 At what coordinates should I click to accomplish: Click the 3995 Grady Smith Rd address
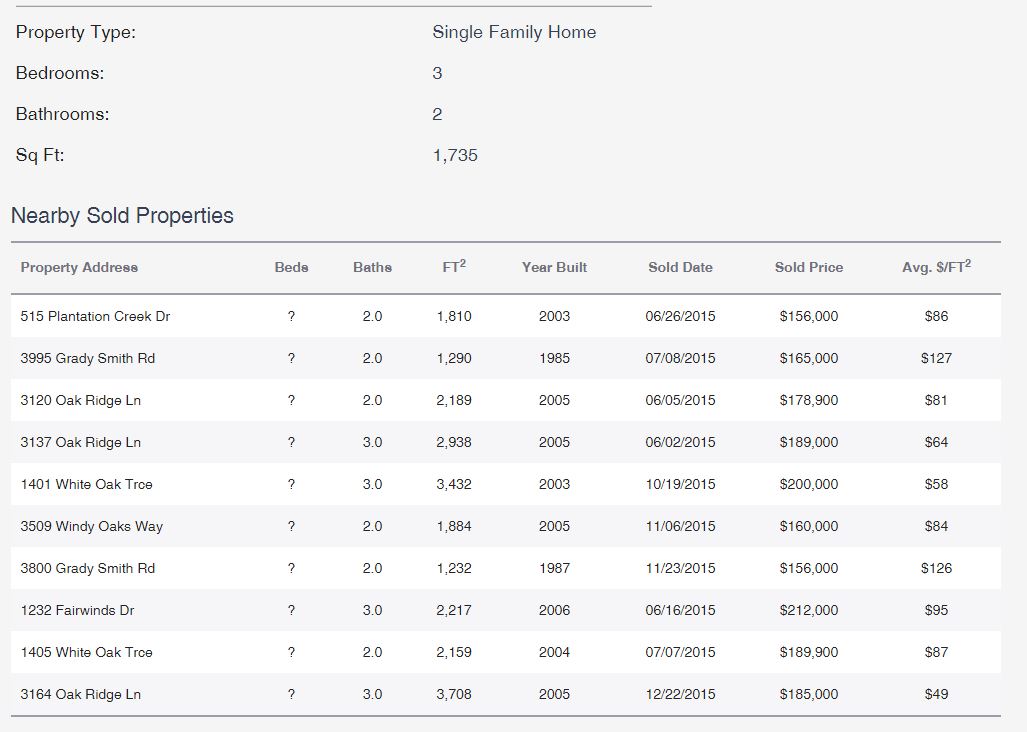tap(88, 359)
